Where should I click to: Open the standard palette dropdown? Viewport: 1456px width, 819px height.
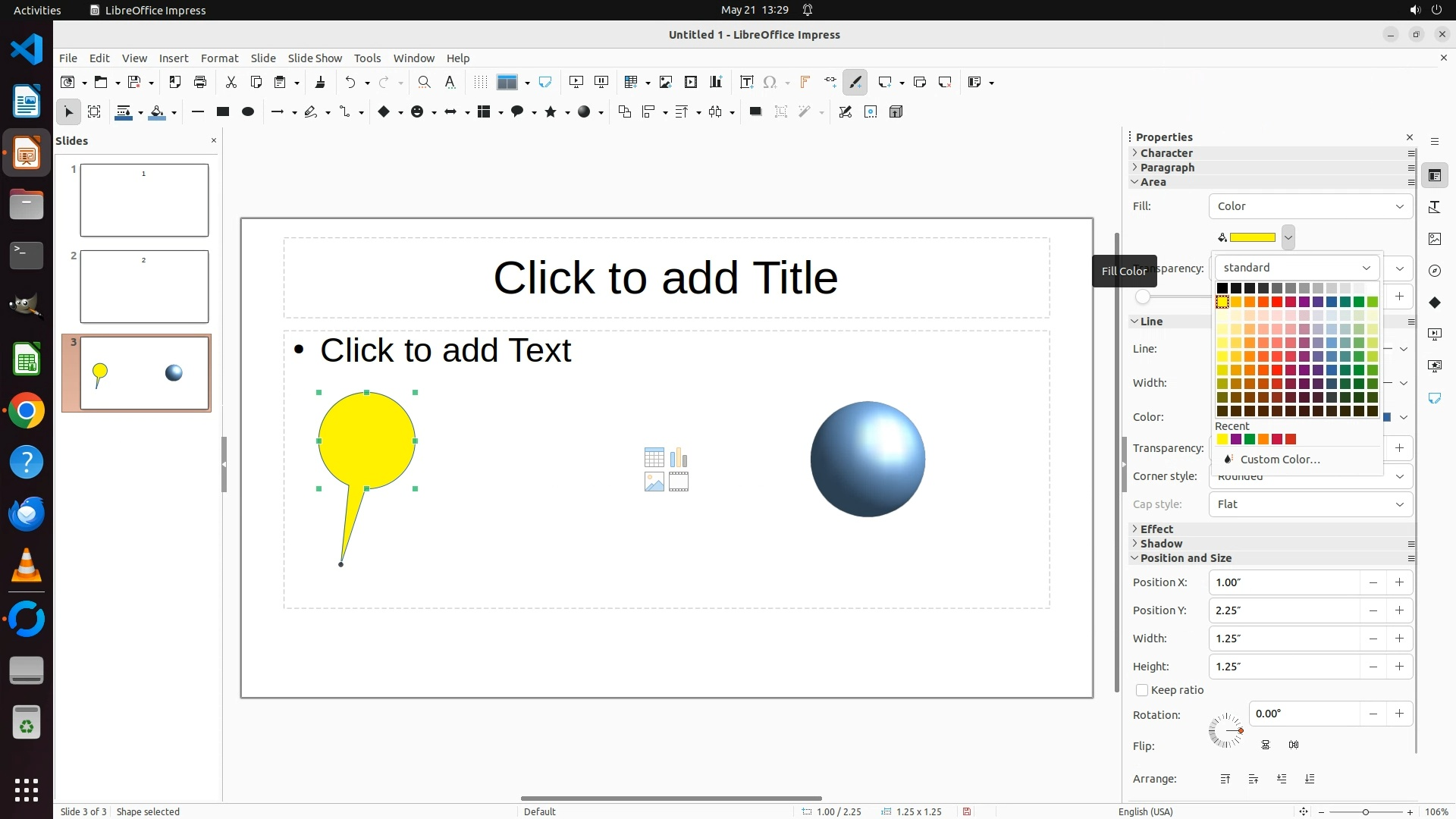point(1297,268)
